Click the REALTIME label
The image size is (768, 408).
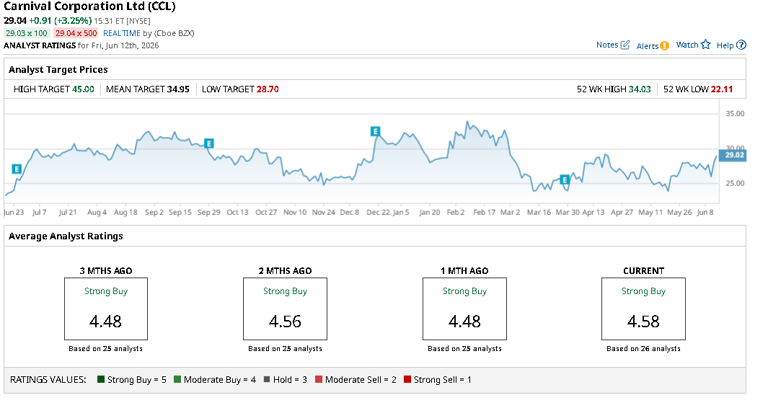[x=121, y=33]
